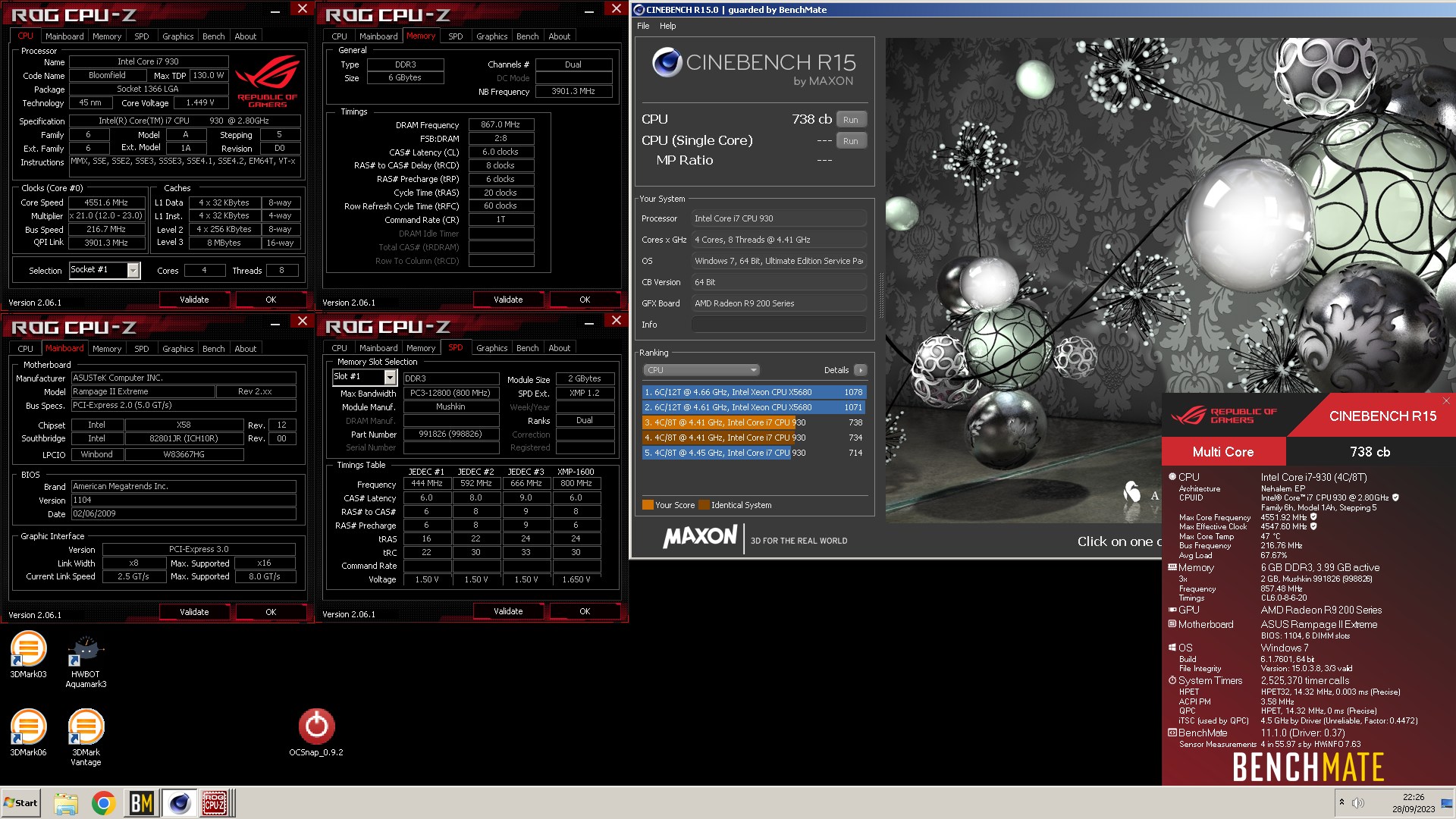Switch to Cinebench via its taskbar icon
Viewport: 1456px width, 819px height.
[180, 803]
